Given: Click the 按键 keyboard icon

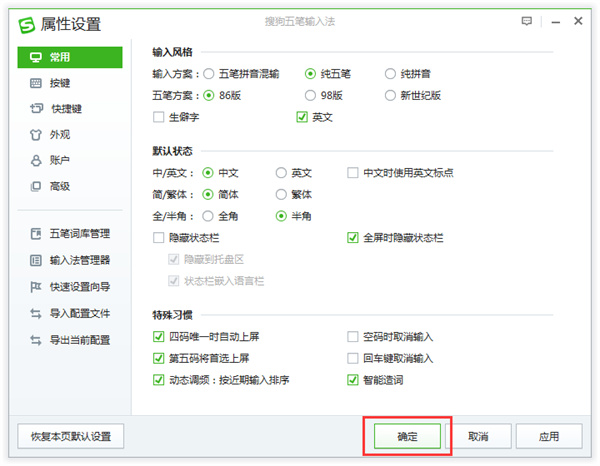Looking at the screenshot, I should (x=36, y=83).
